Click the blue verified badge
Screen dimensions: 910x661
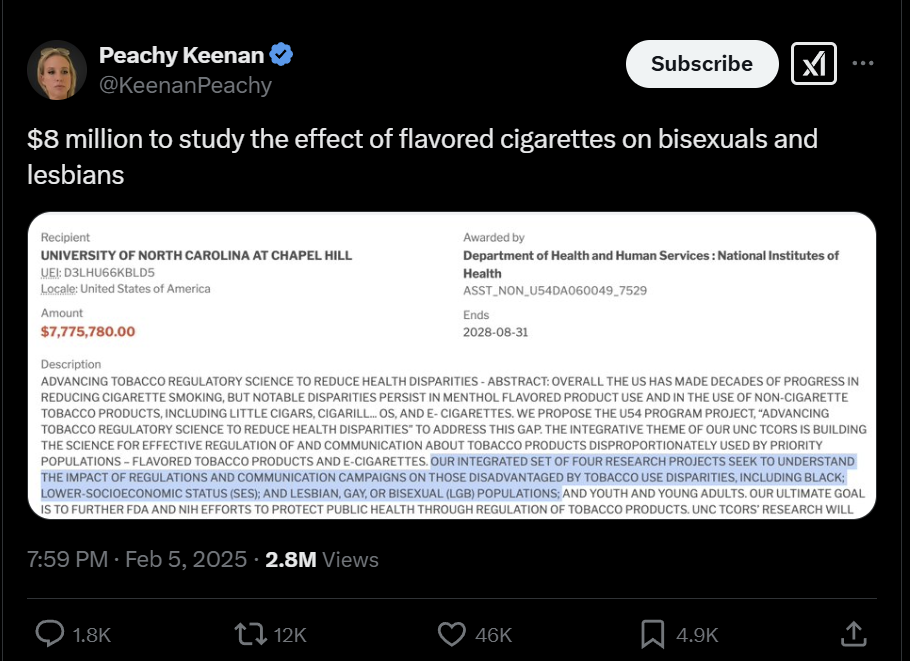(x=281, y=55)
